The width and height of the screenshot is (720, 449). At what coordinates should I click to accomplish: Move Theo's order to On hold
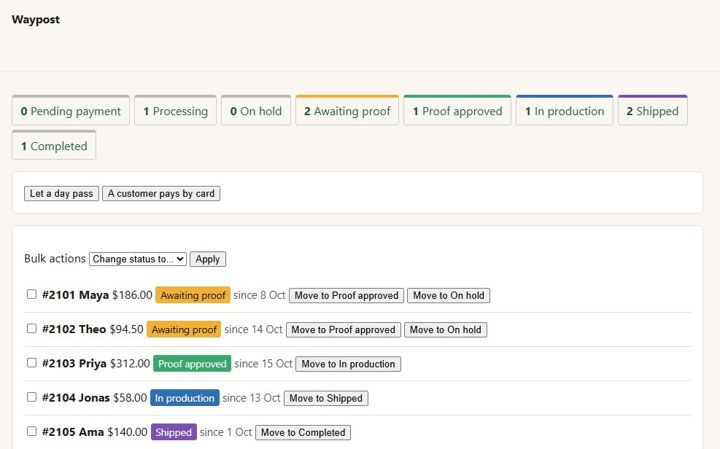pos(445,330)
